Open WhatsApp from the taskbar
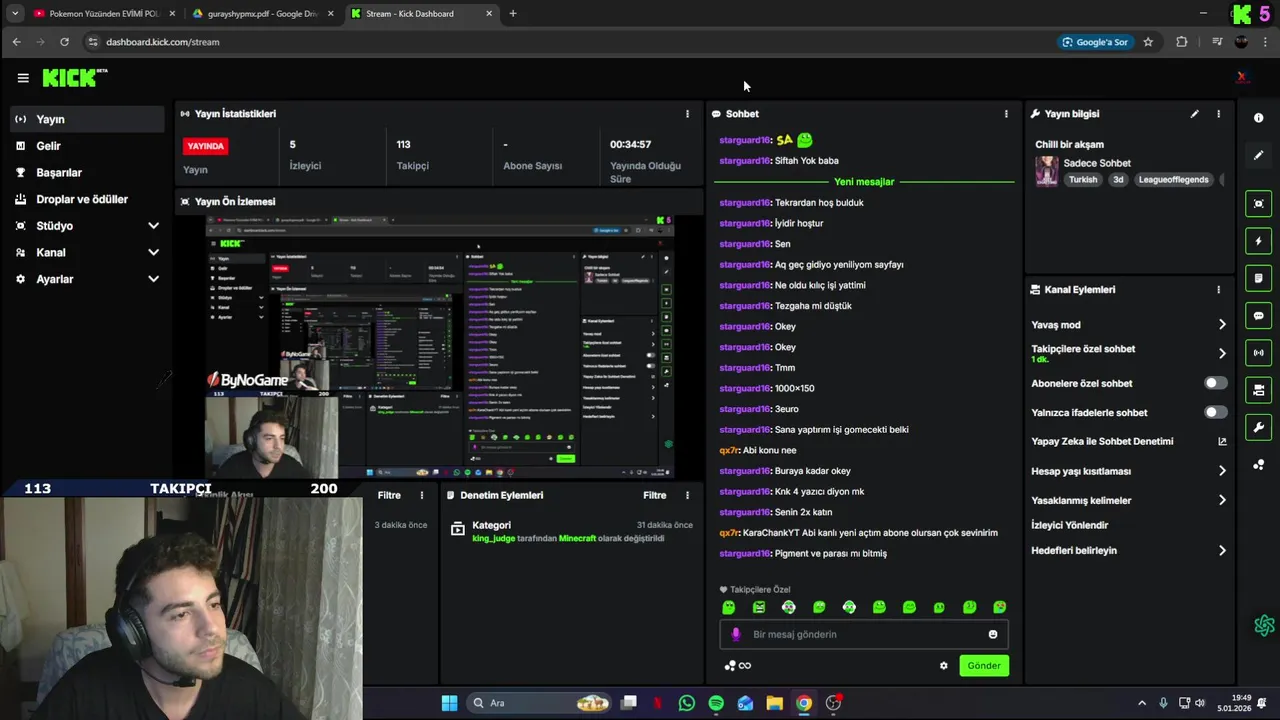This screenshot has height=720, width=1280. (x=686, y=703)
